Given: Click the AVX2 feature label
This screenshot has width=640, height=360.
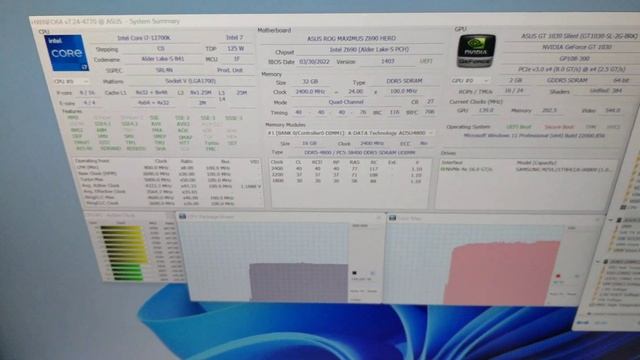Looking at the screenshot, I should click(x=183, y=124).
